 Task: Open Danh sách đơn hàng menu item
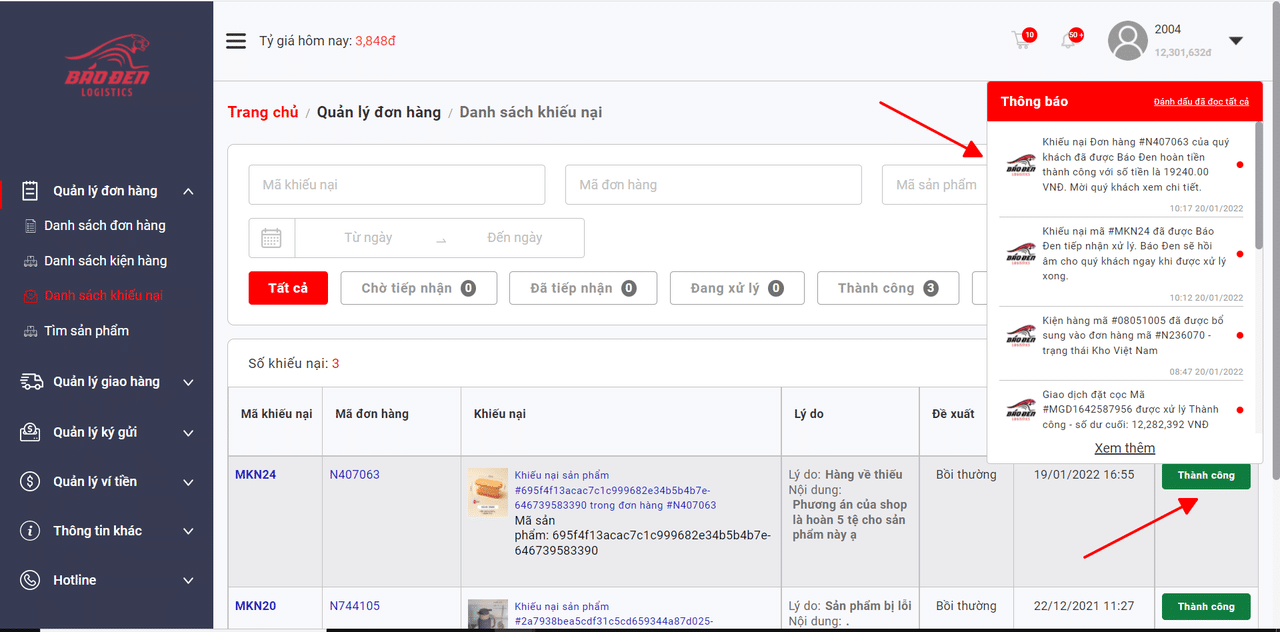click(104, 226)
